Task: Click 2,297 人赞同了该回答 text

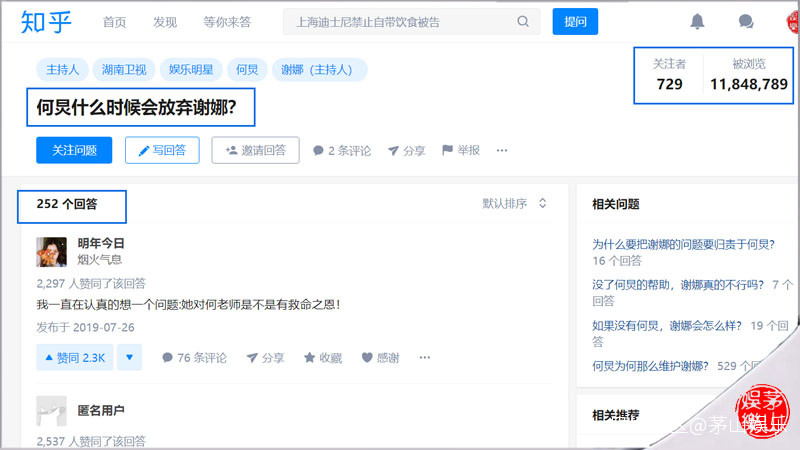Action: click(91, 284)
